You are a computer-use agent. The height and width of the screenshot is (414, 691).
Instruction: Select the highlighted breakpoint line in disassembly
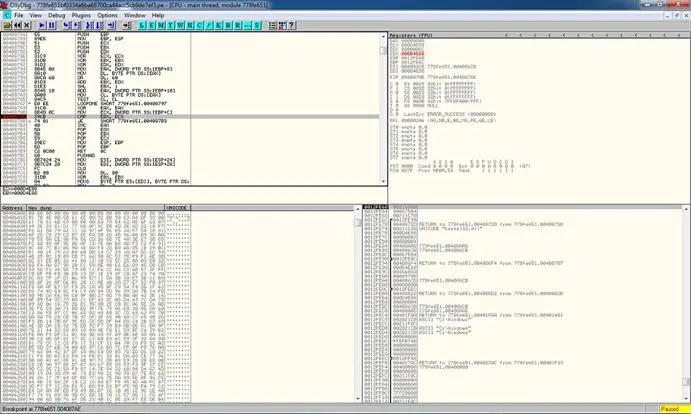click(x=100, y=117)
